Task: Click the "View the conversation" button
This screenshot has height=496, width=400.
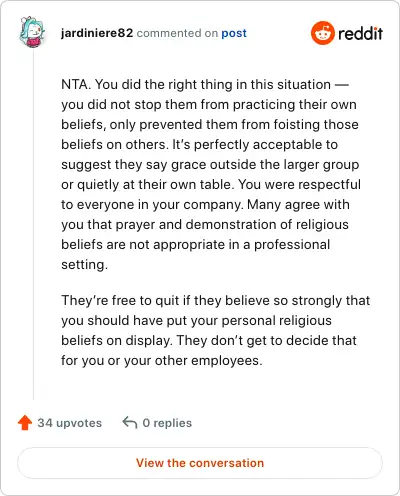Action: point(200,463)
